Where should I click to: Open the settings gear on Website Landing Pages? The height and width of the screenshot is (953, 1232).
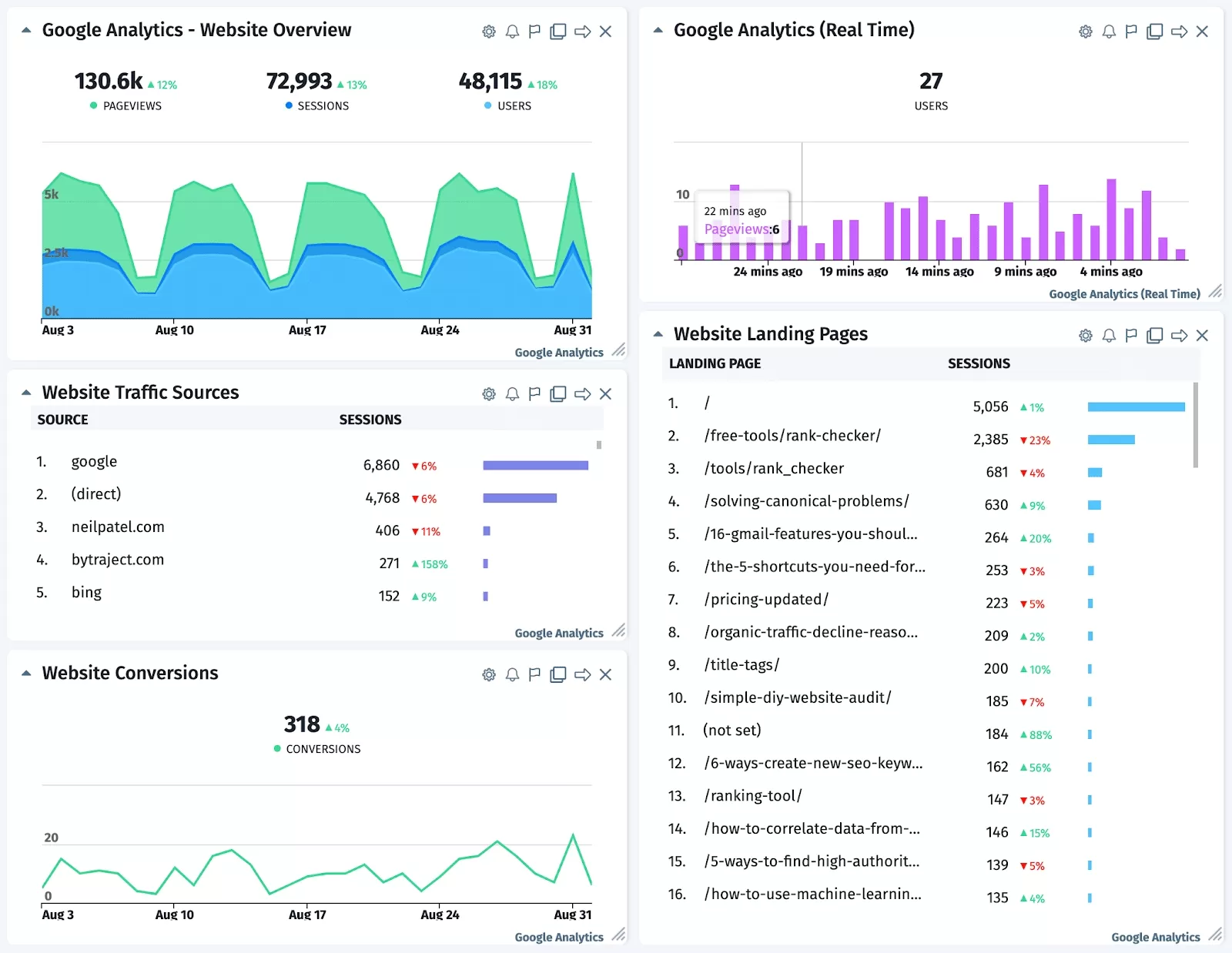click(1085, 335)
